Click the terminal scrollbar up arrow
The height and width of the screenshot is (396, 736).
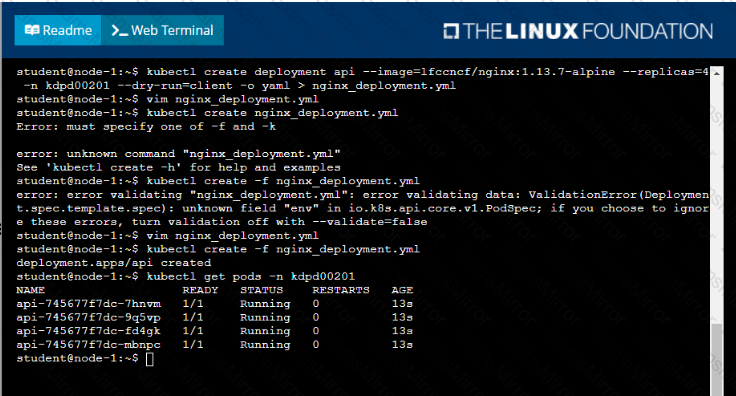coord(716,73)
